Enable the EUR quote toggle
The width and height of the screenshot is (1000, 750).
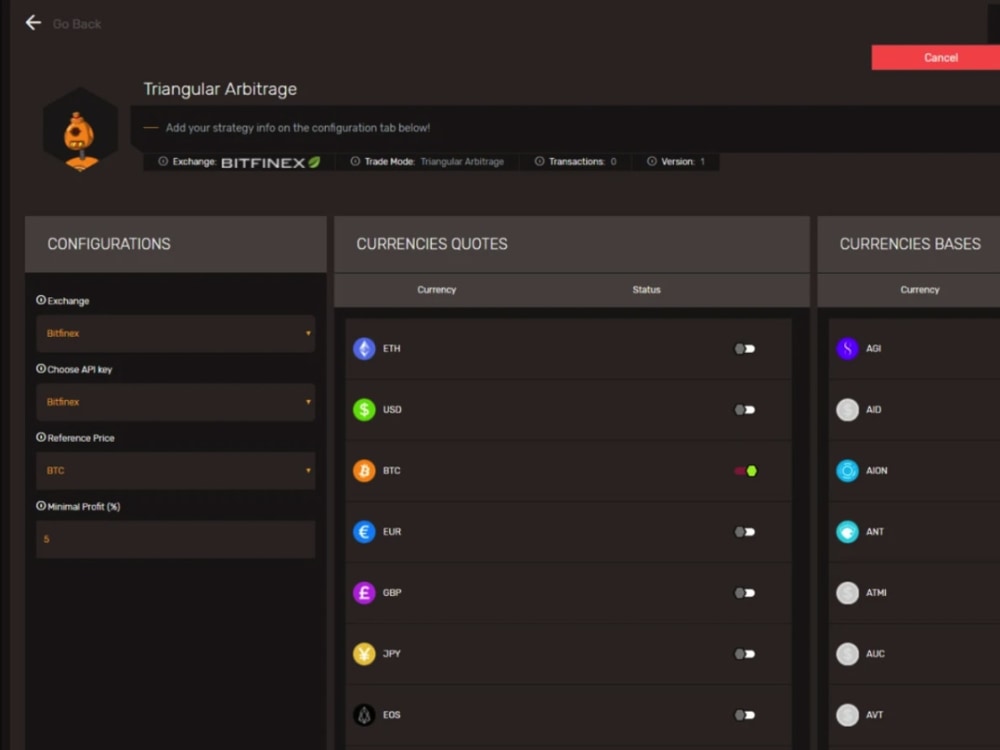[x=745, y=532]
